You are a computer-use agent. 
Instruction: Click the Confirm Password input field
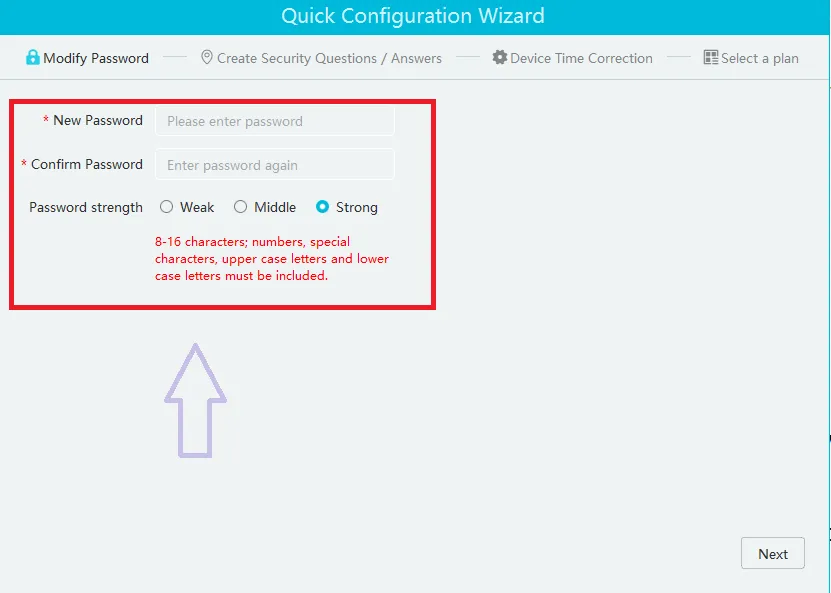coord(274,164)
